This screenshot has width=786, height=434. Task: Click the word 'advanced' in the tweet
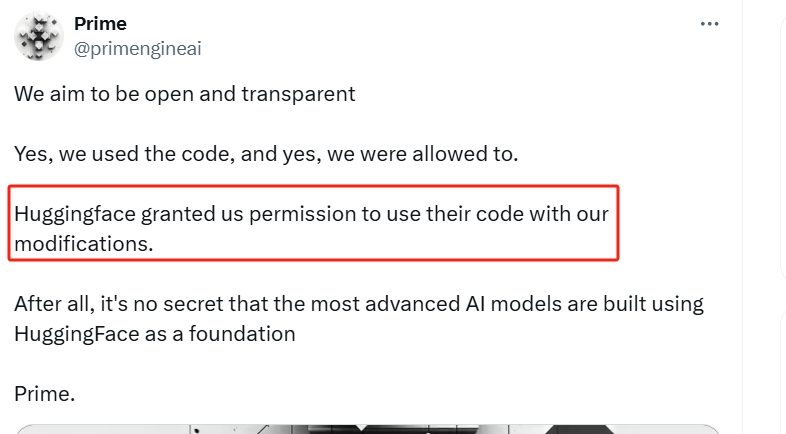(413, 304)
